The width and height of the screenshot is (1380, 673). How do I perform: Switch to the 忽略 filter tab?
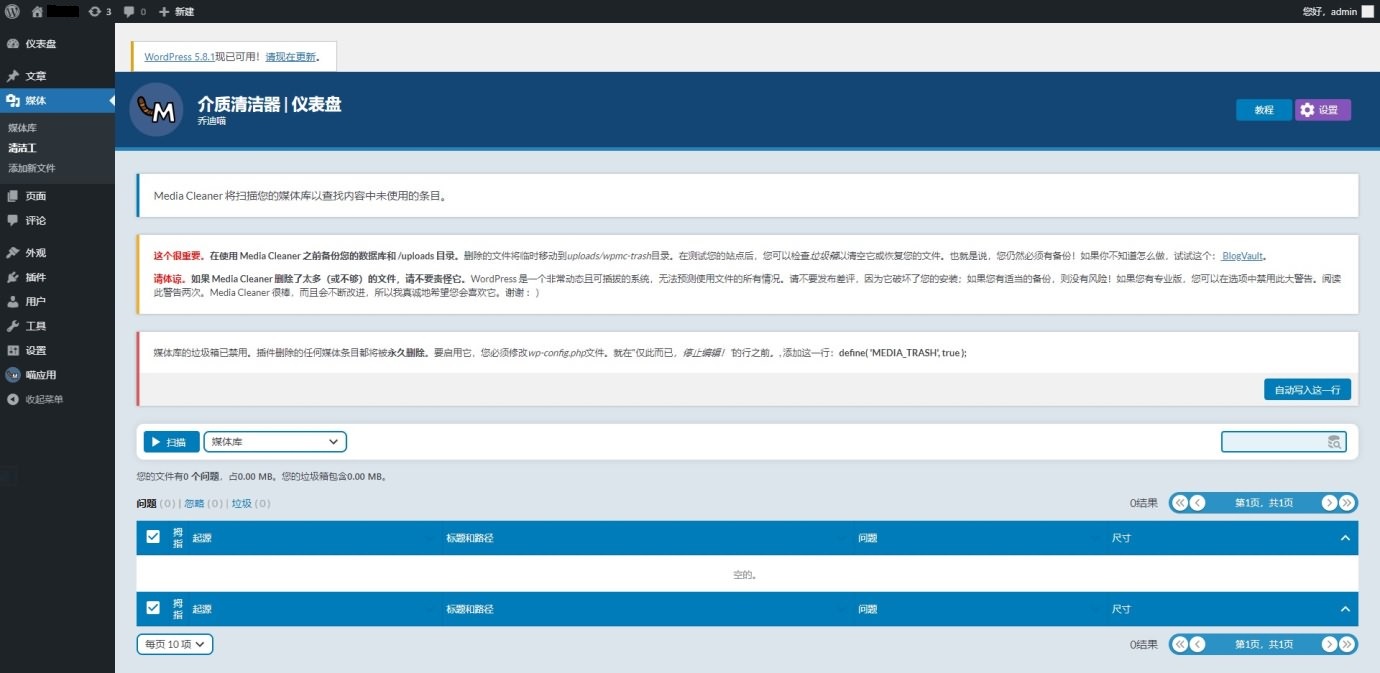point(194,503)
